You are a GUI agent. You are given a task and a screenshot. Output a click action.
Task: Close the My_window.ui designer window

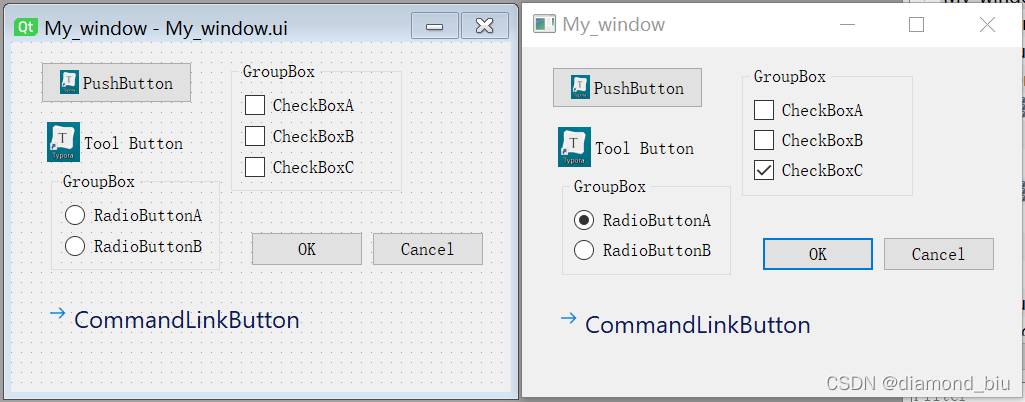pos(484,25)
